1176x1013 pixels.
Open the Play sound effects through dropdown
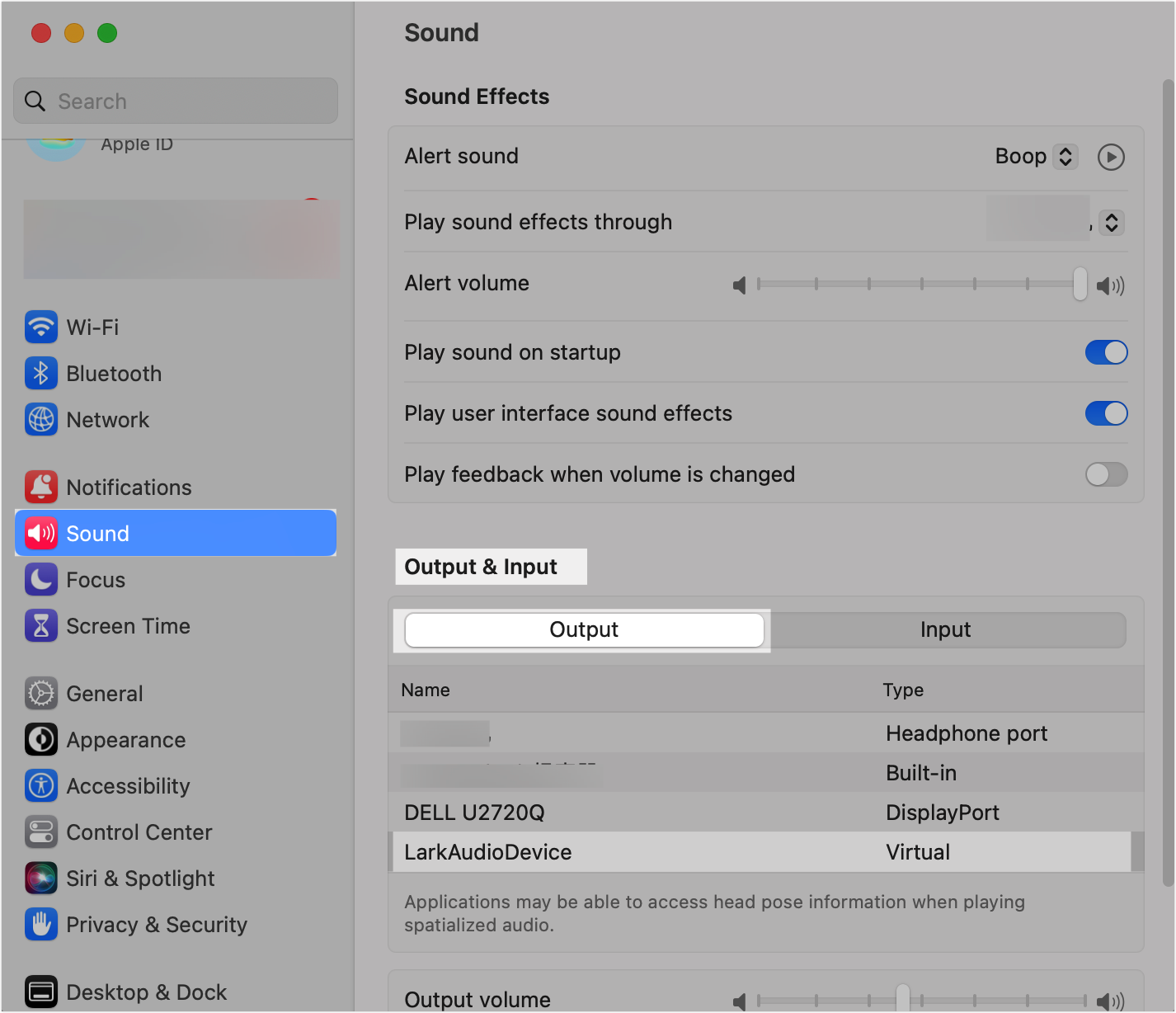point(1111,222)
